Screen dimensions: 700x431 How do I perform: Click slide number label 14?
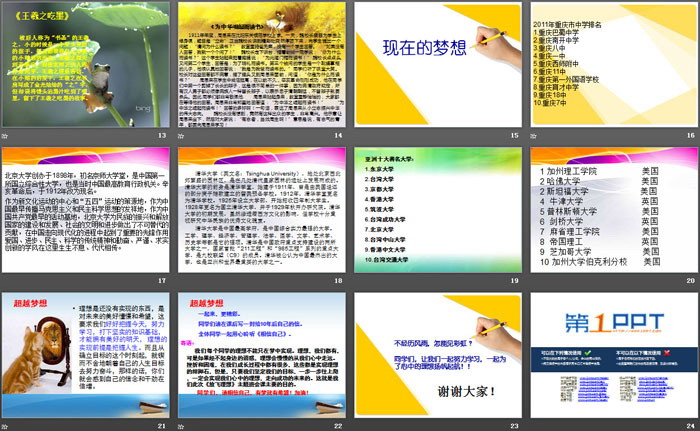coord(338,135)
